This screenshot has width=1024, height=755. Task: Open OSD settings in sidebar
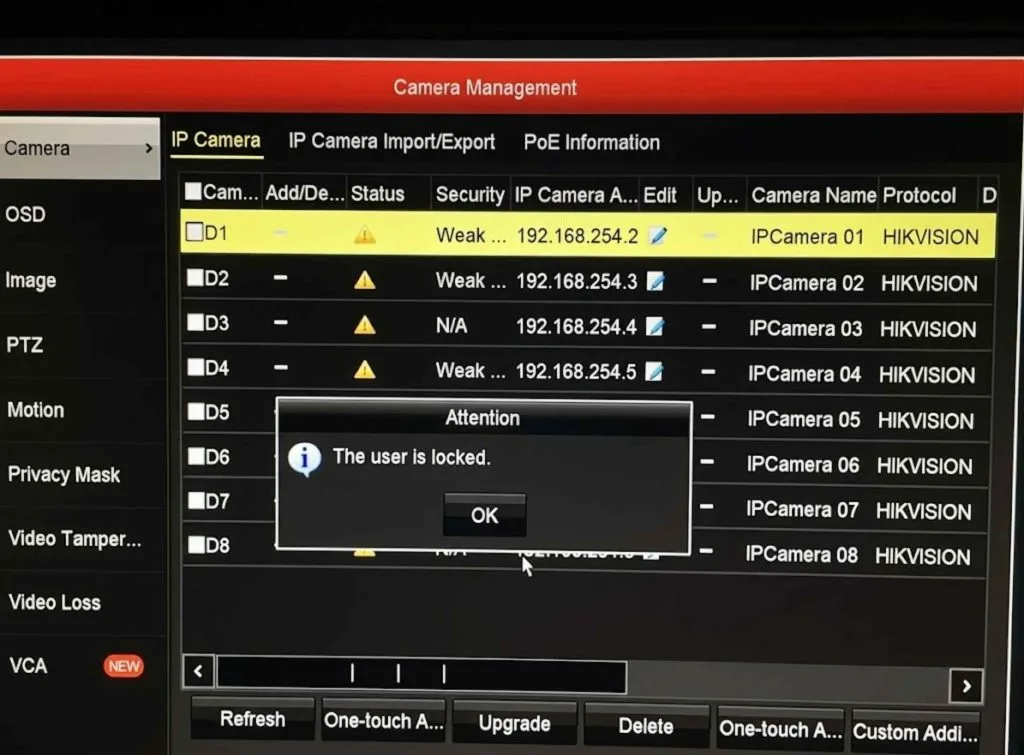(x=25, y=214)
